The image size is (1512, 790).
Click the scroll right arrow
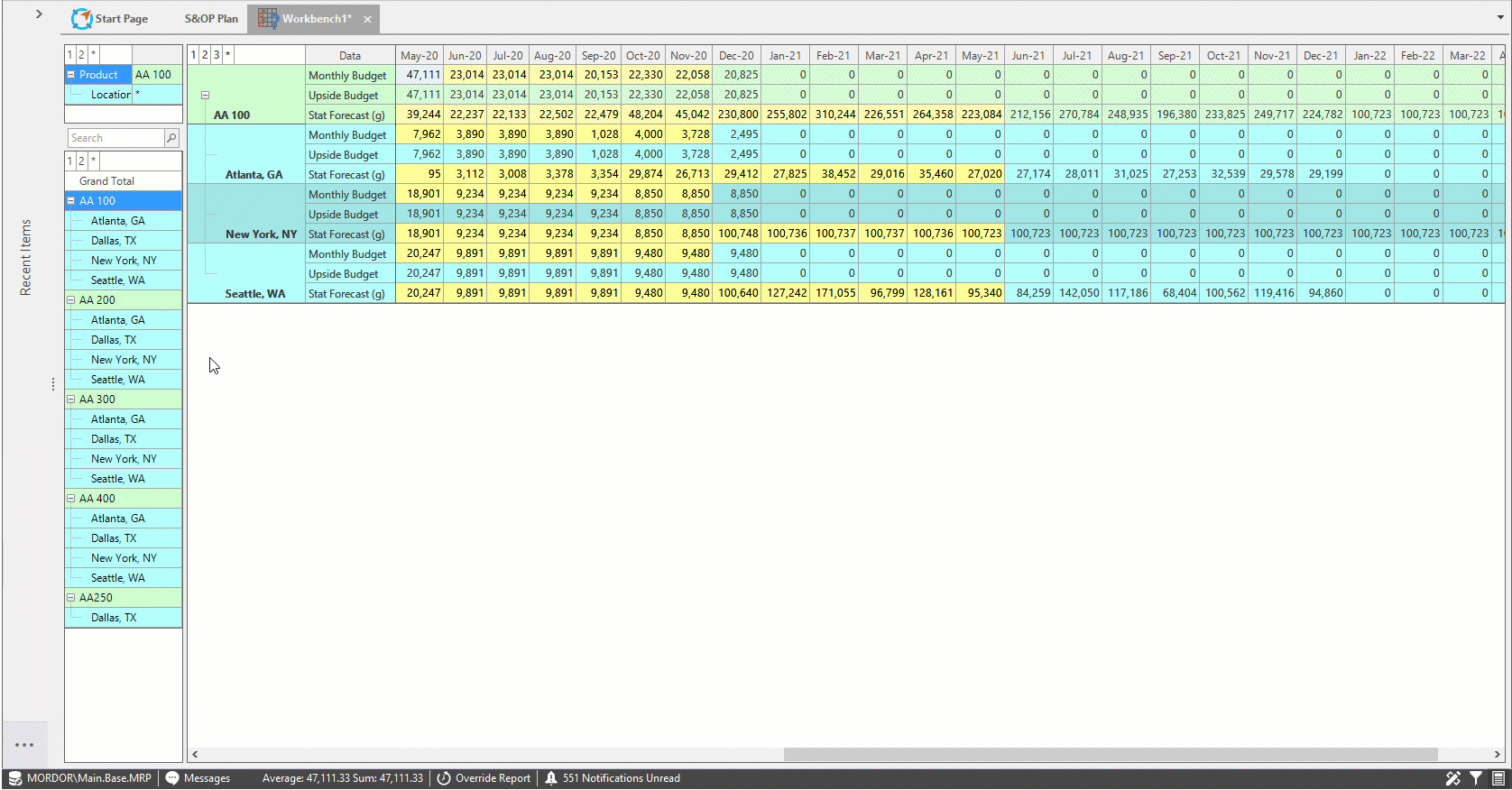1498,754
